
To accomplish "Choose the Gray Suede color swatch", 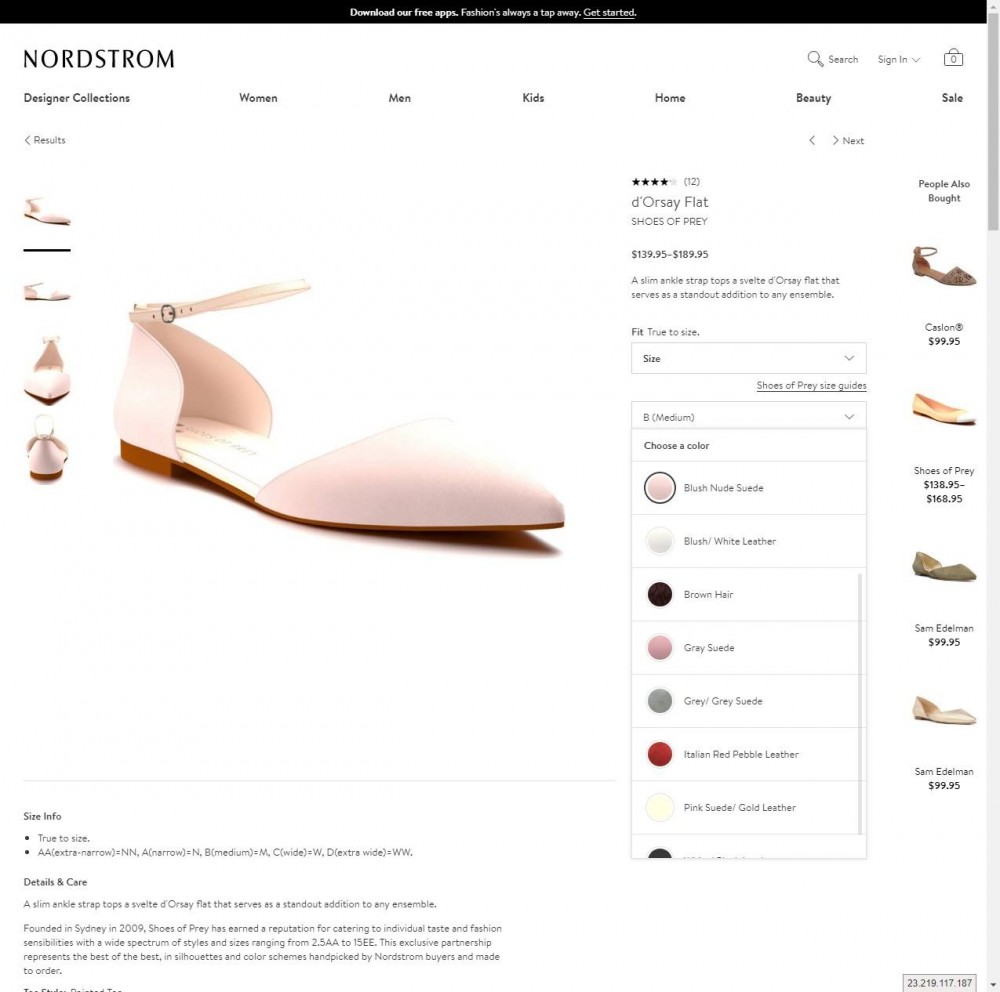I will [x=746, y=648].
